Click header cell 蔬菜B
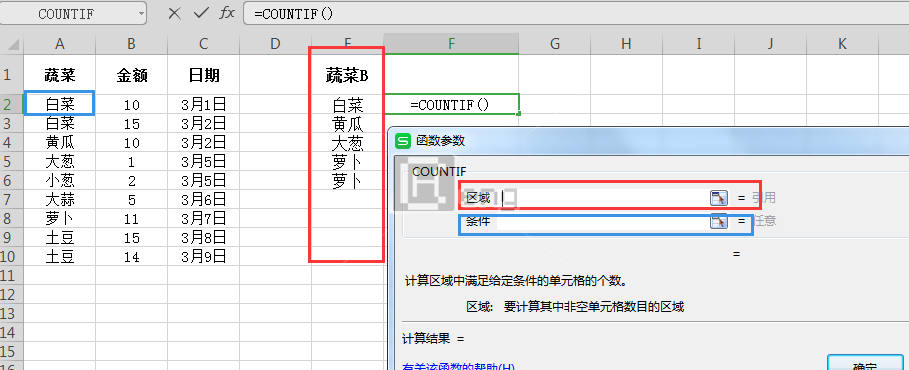Screen dimensions: 909x370 coord(347,75)
